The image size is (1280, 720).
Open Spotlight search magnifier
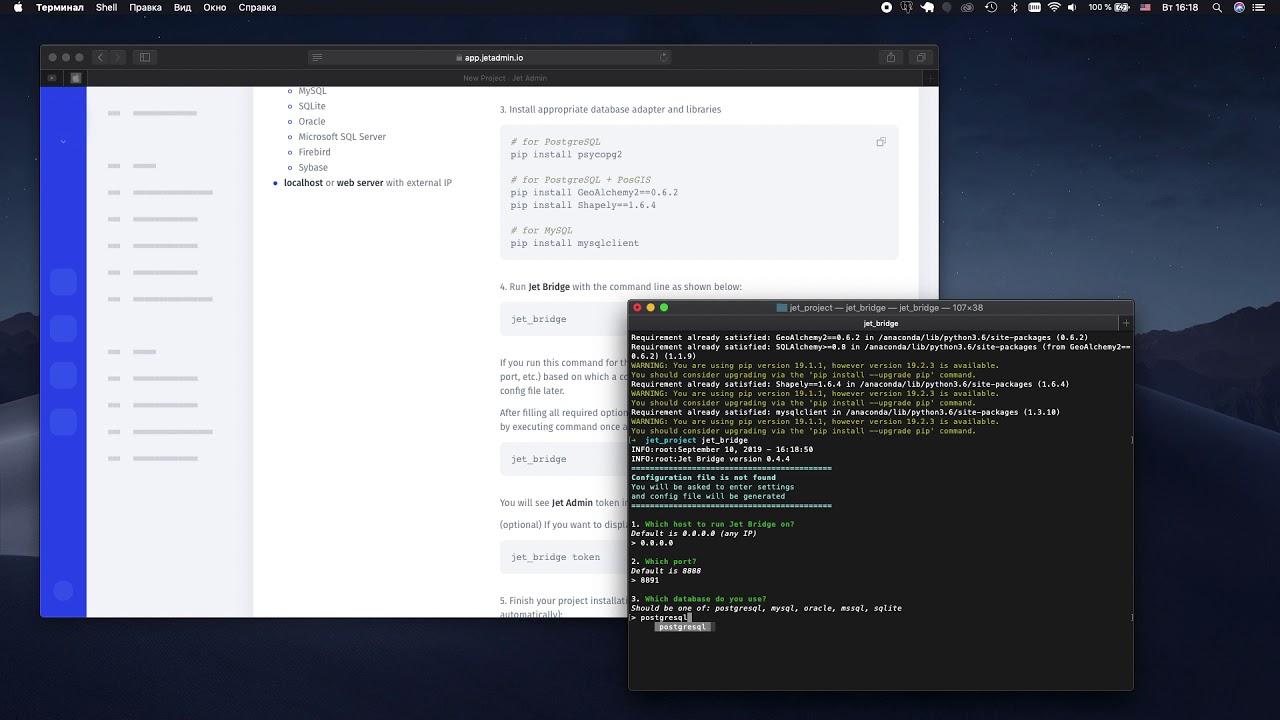tap(1217, 7)
